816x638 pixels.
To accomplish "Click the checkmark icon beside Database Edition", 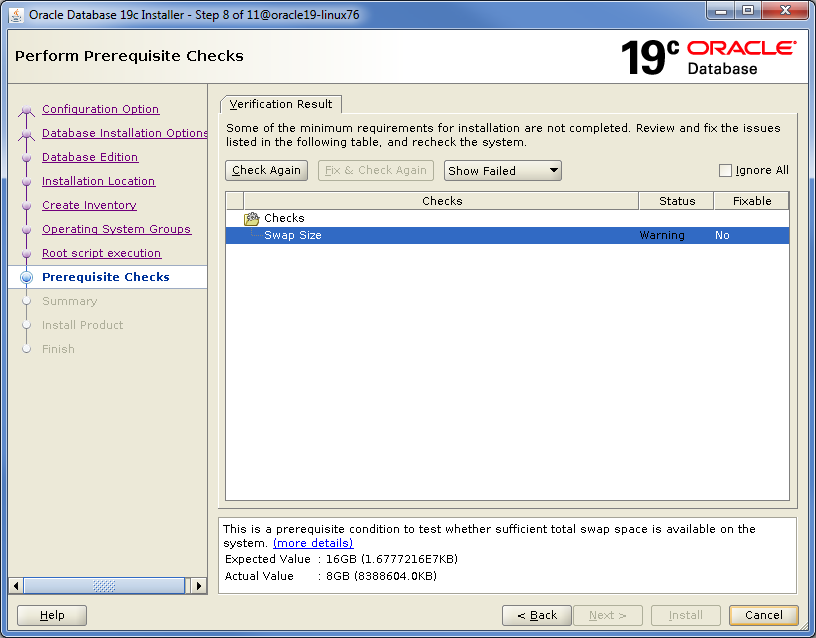I will click(x=26, y=157).
